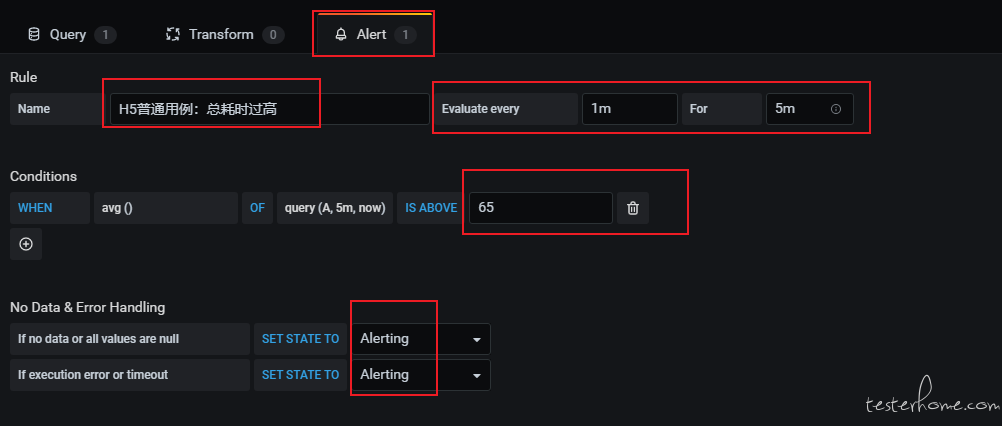Viewport: 1002px width, 426px height.
Task: Click the Evaluate every 1m field
Action: (x=629, y=109)
